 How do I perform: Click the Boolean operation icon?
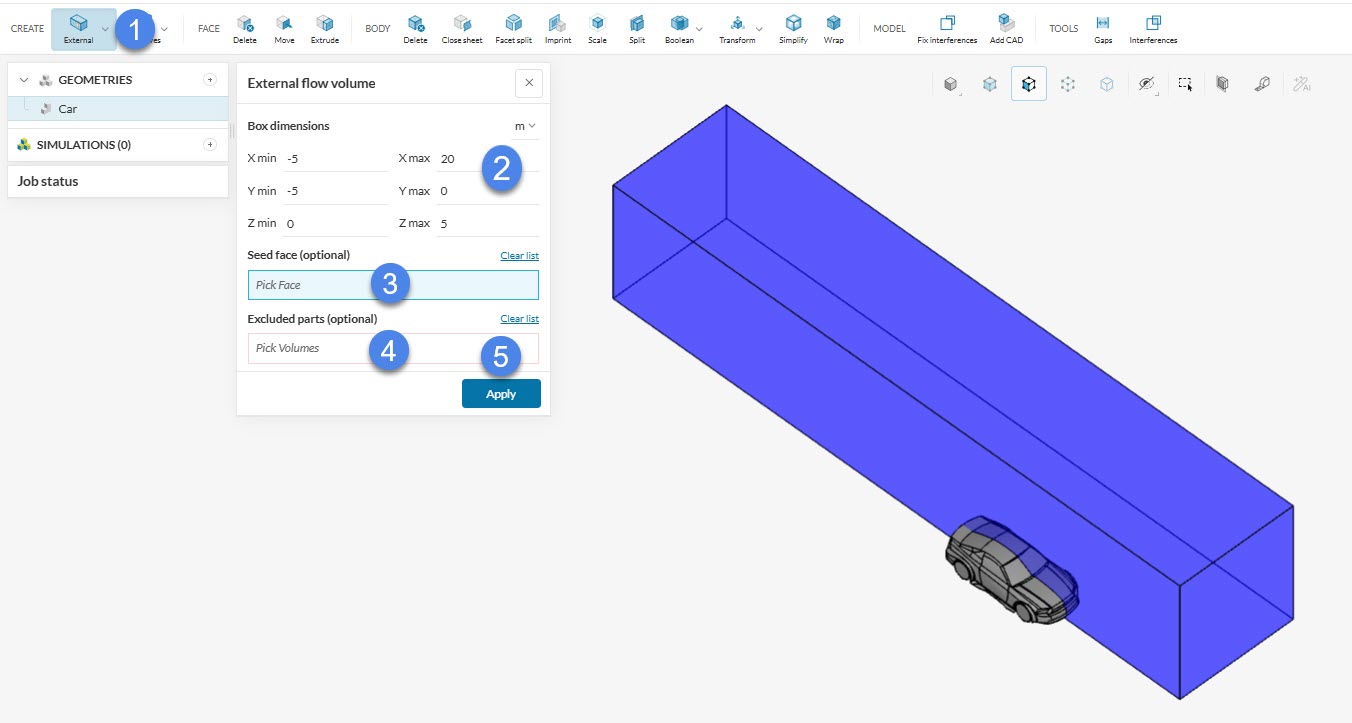click(680, 29)
